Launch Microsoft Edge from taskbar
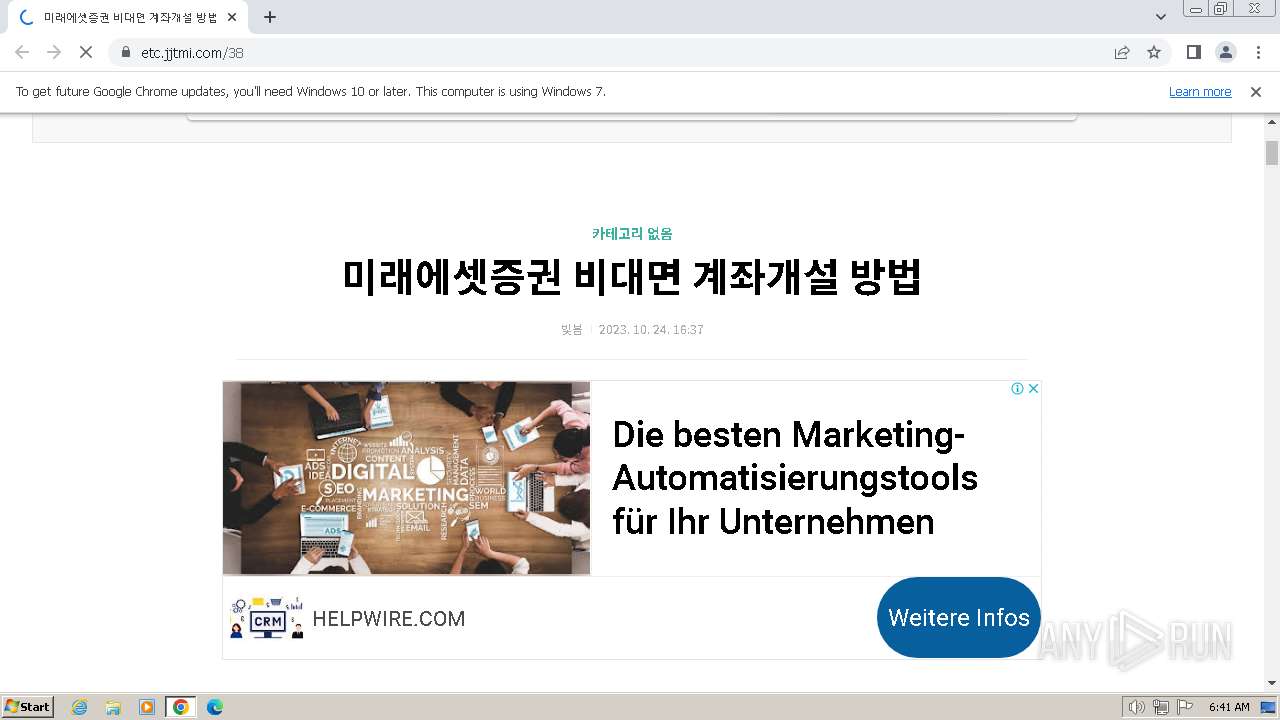The width and height of the screenshot is (1280, 720). [215, 707]
